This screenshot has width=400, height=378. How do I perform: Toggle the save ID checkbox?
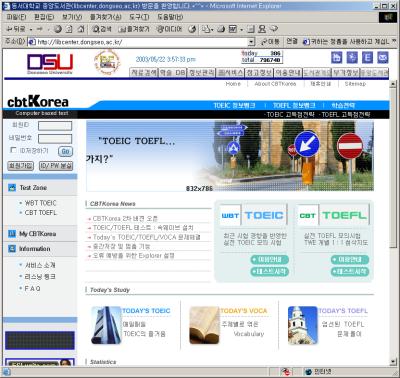pyautogui.click(x=13, y=150)
